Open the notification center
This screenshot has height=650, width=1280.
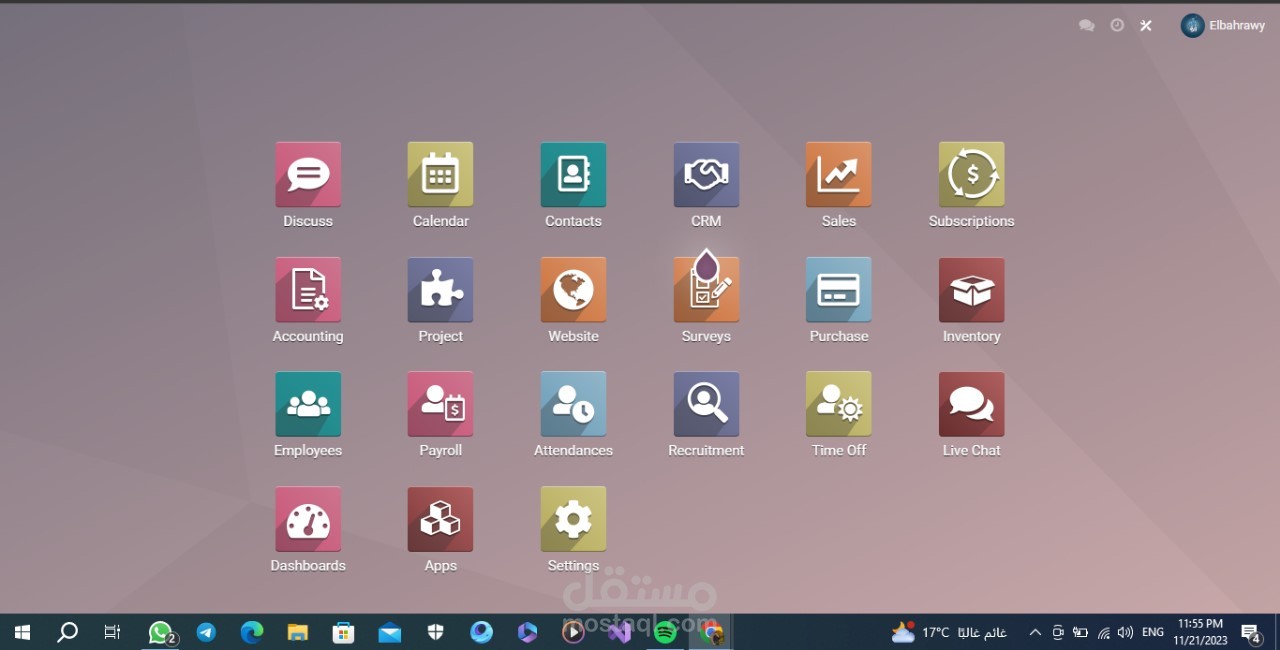pyautogui.click(x=1251, y=632)
